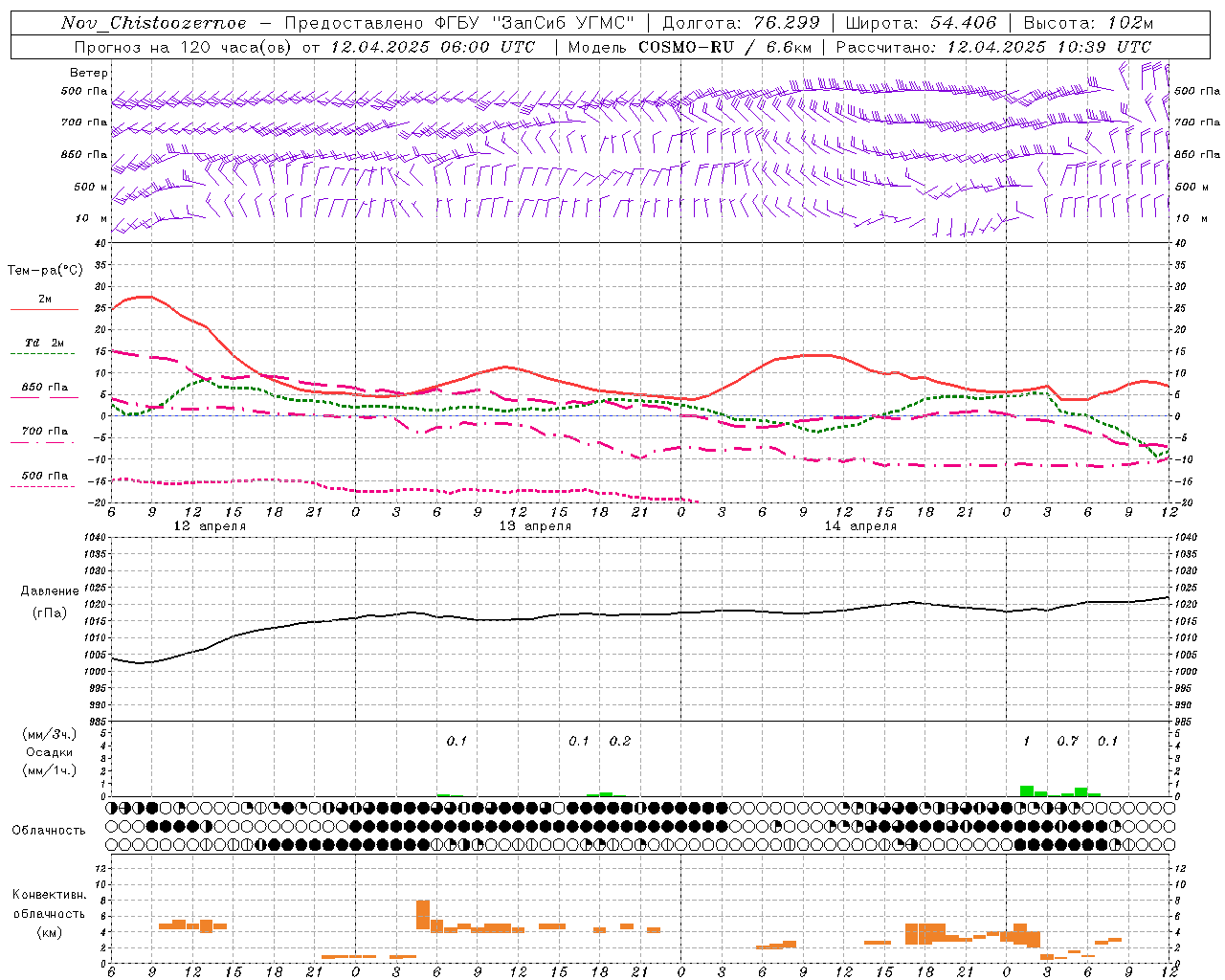The width and height of the screenshot is (1225, 980).
Task: Click the '0.2' precipitation value
Action: pos(620,742)
